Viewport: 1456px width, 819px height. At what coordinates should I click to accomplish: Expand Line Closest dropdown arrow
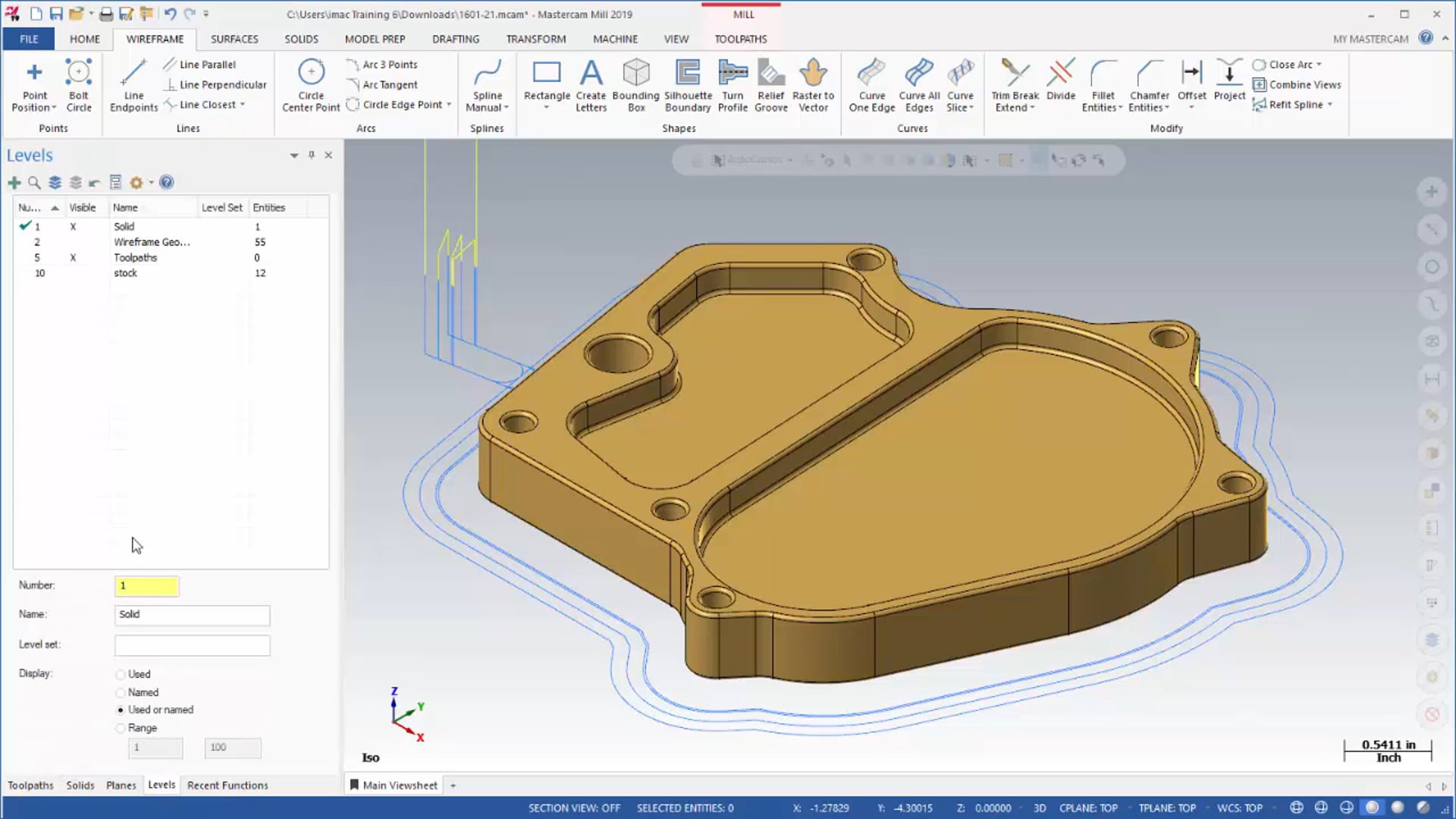243,105
